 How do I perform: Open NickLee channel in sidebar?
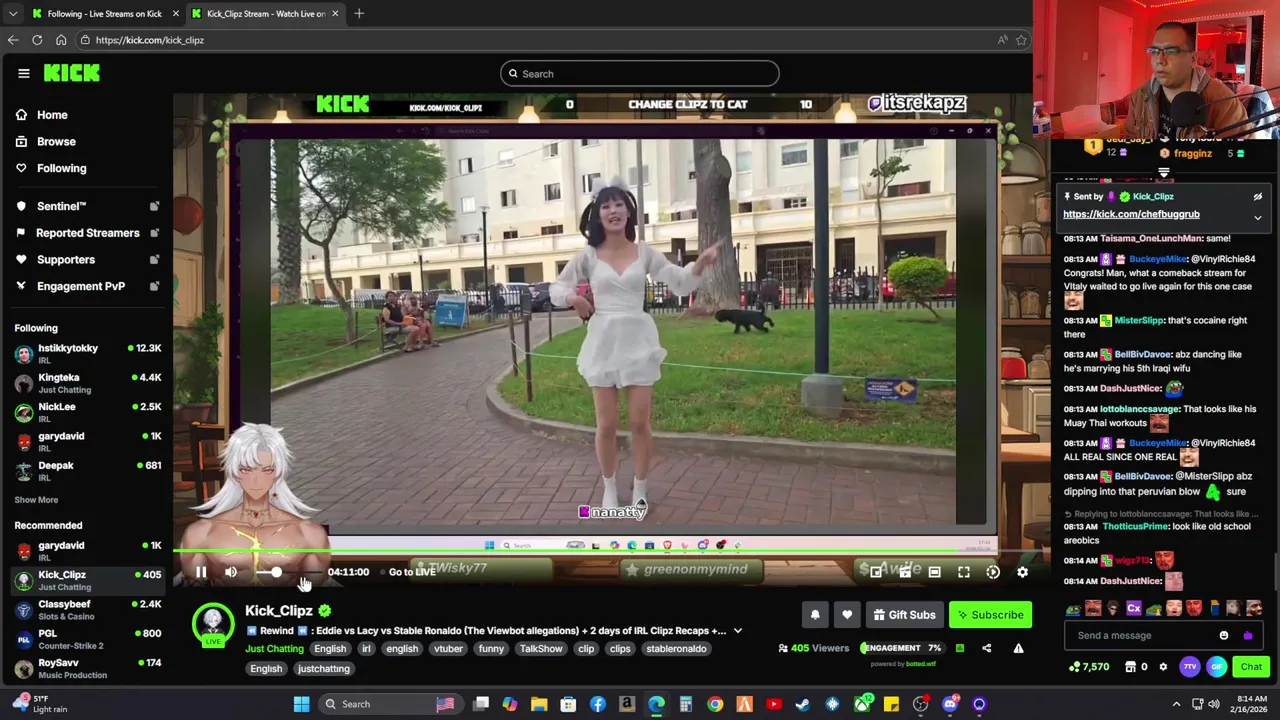(x=87, y=412)
